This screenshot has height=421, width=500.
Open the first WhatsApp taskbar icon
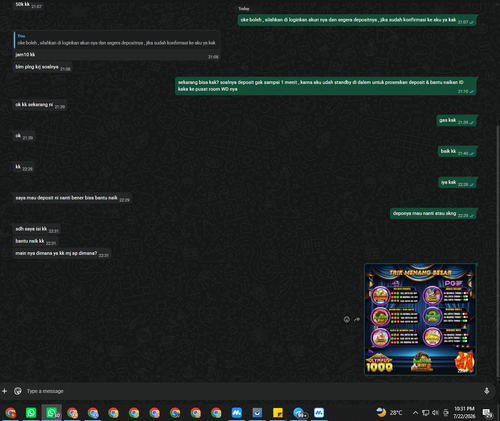tap(31, 413)
